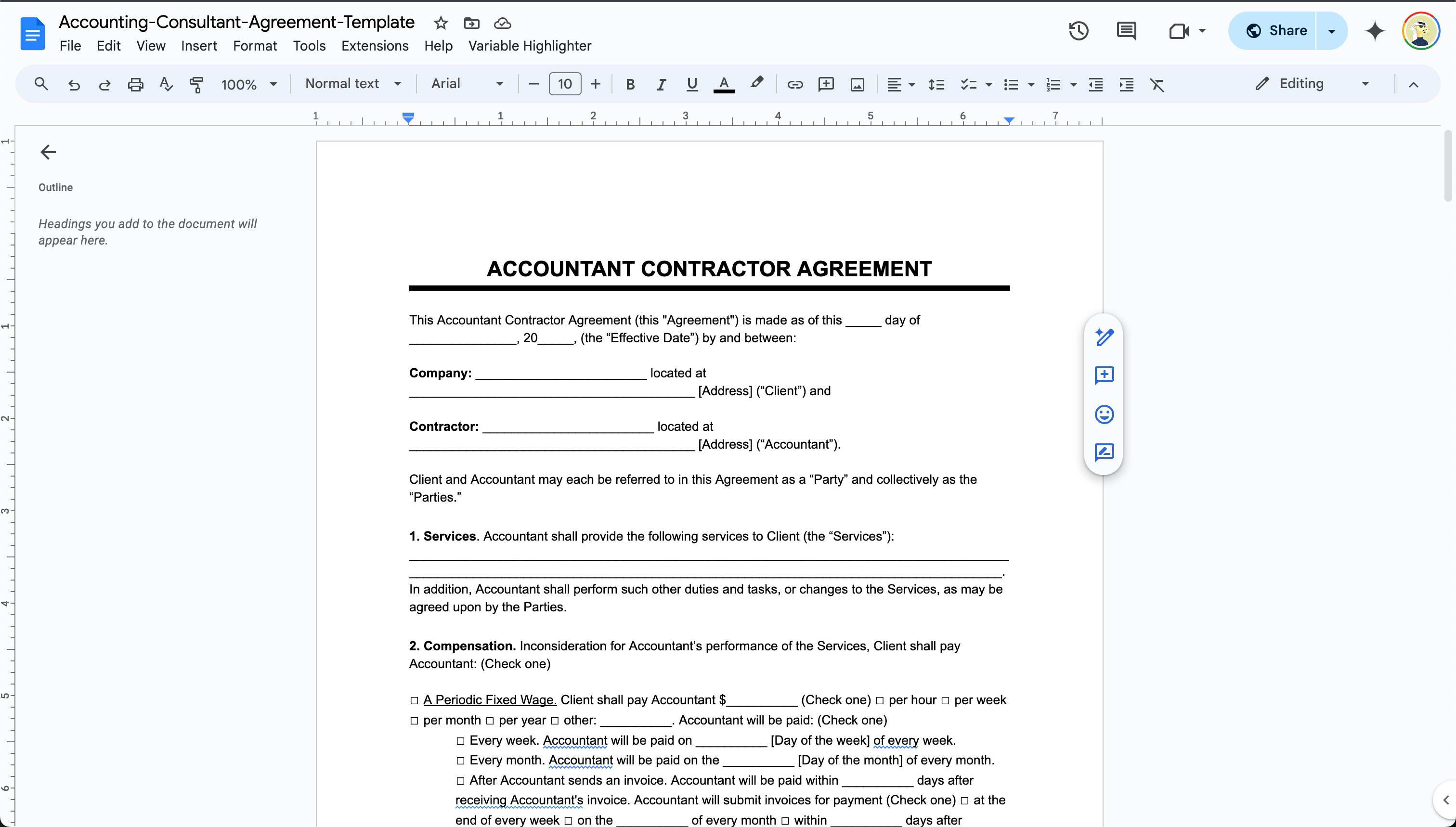
Task: Toggle the bulleted list button
Action: [x=1011, y=84]
